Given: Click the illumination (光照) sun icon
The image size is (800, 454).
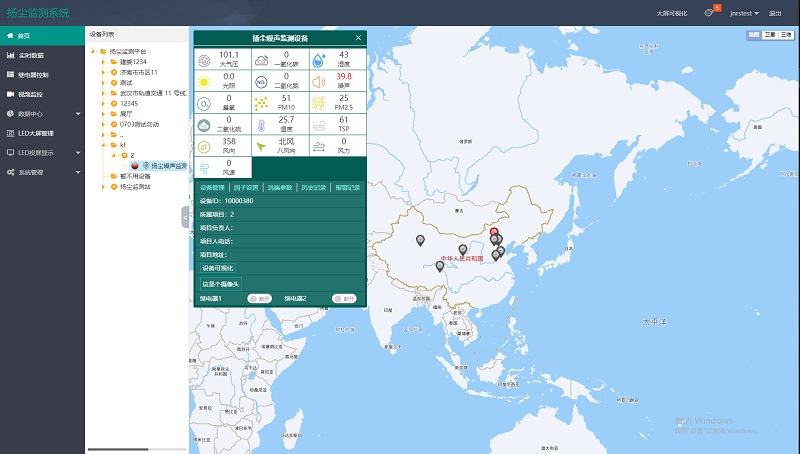Looking at the screenshot, I should pos(205,81).
